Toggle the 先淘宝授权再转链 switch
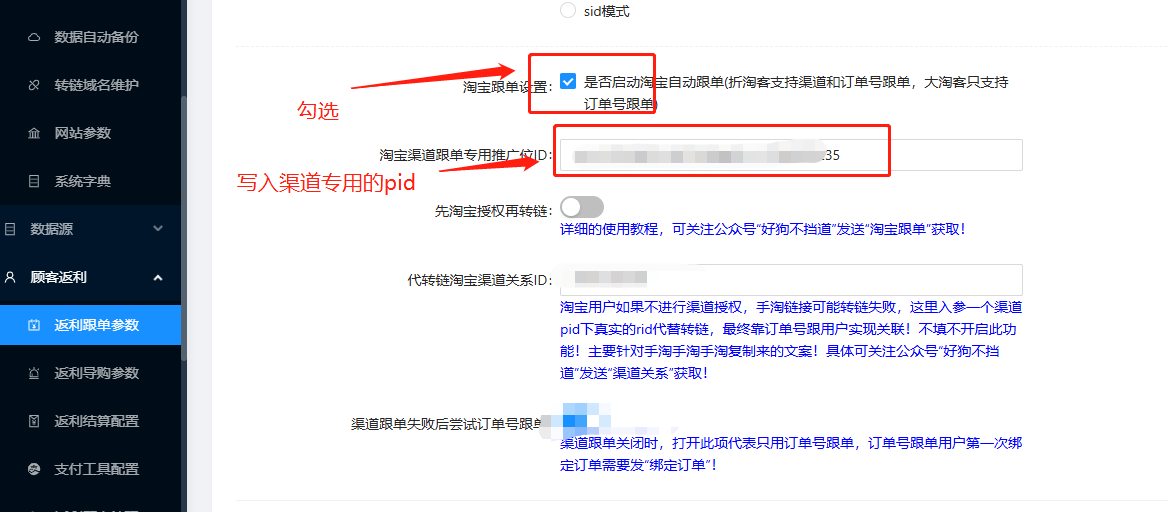 [582, 207]
